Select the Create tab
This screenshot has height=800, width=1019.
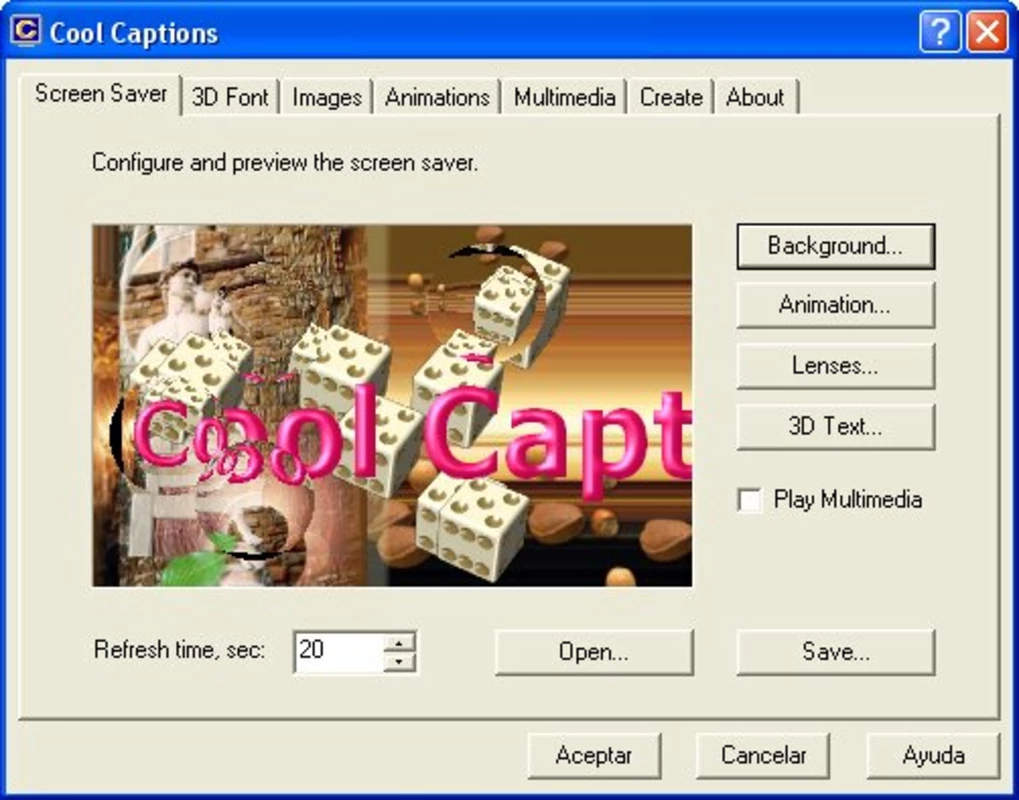point(671,97)
